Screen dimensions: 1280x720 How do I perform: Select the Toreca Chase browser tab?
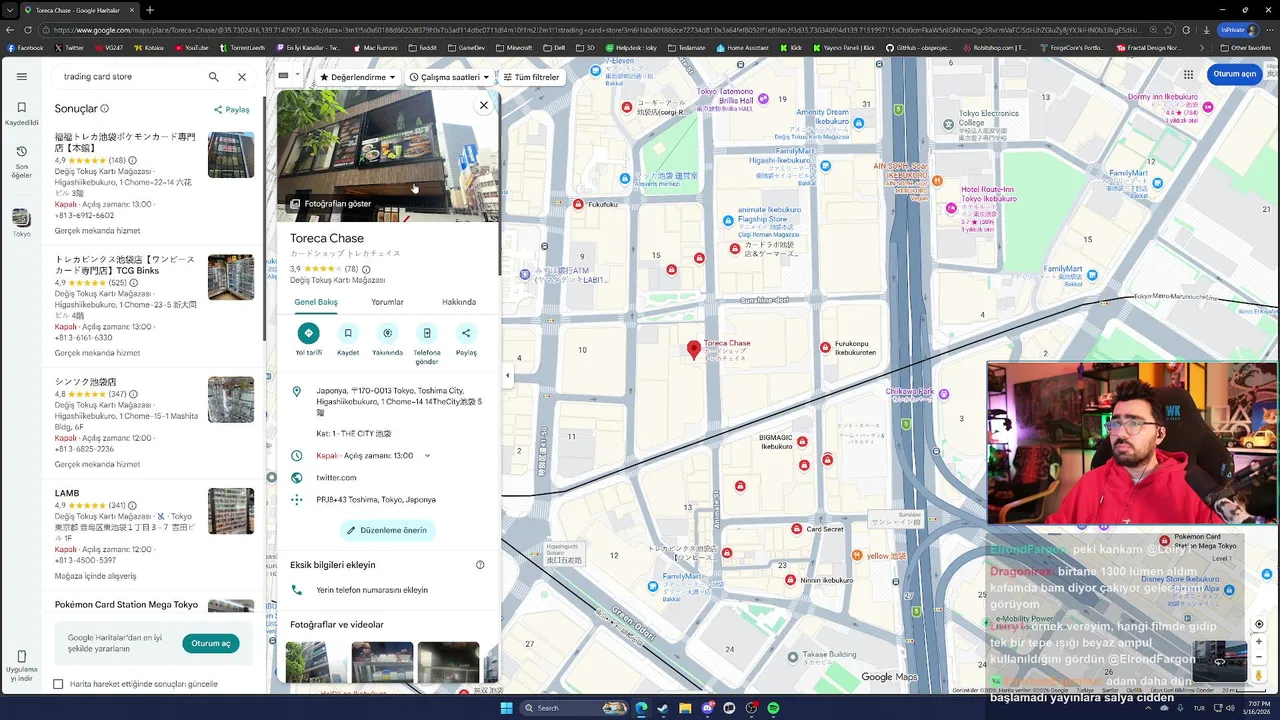[78, 10]
